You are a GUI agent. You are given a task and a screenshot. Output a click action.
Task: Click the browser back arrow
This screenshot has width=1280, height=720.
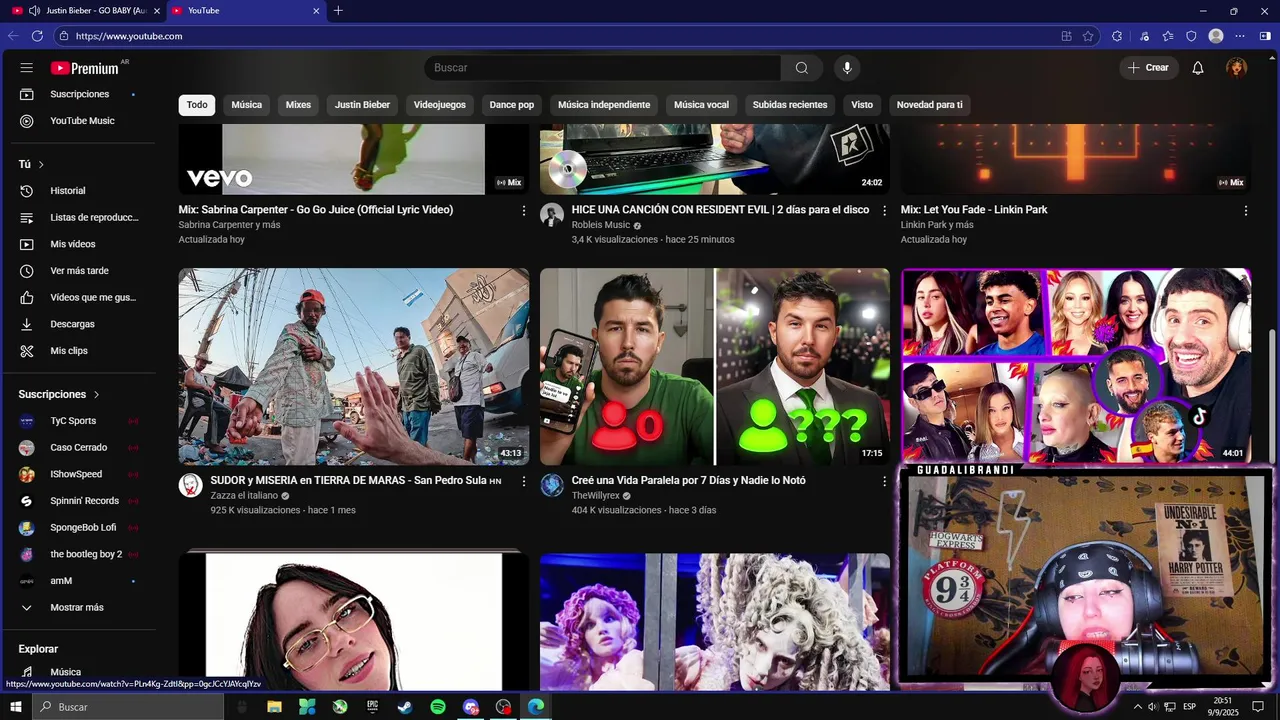click(13, 36)
